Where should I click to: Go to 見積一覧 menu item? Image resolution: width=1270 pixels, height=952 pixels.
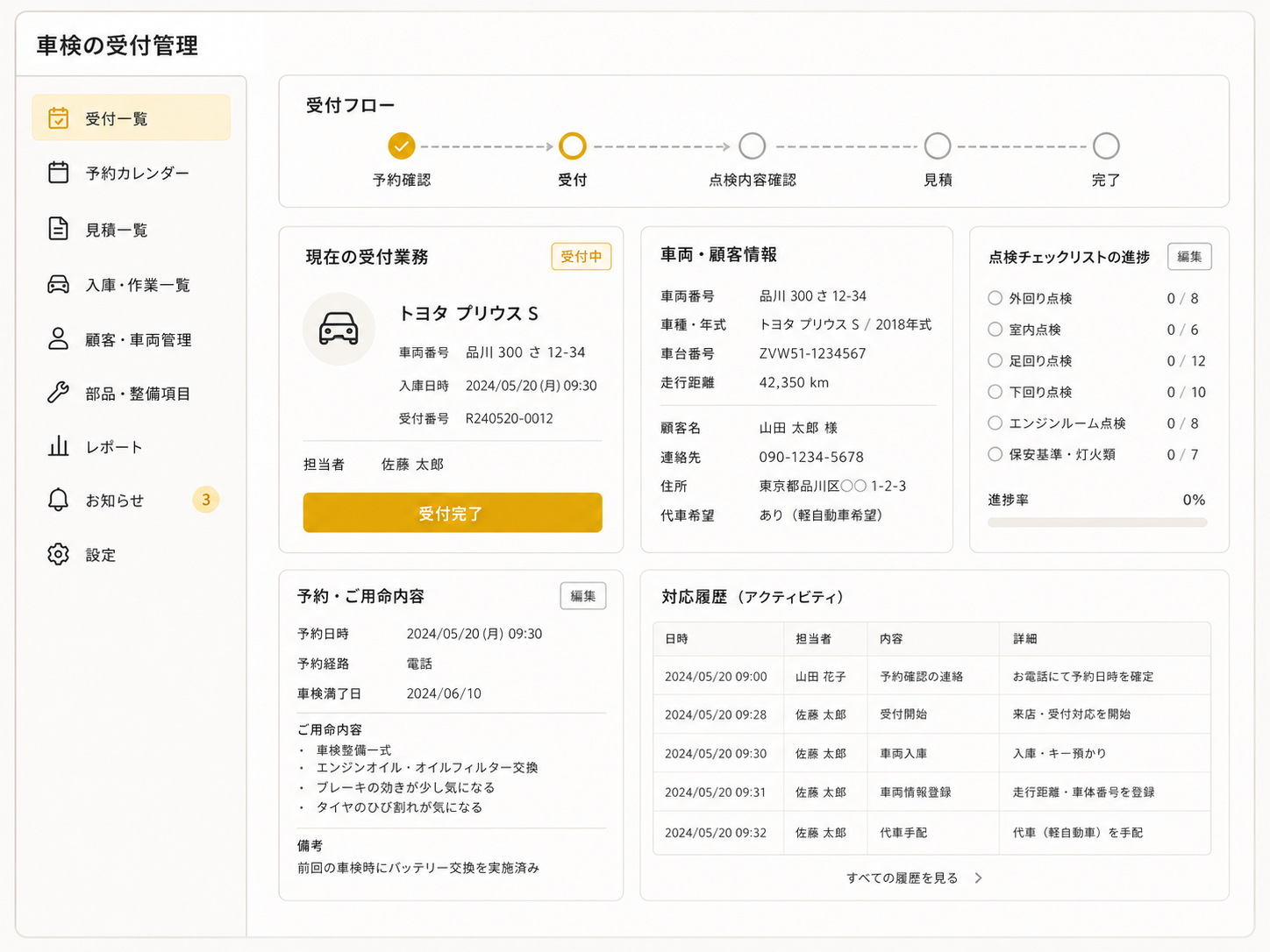pos(132,230)
